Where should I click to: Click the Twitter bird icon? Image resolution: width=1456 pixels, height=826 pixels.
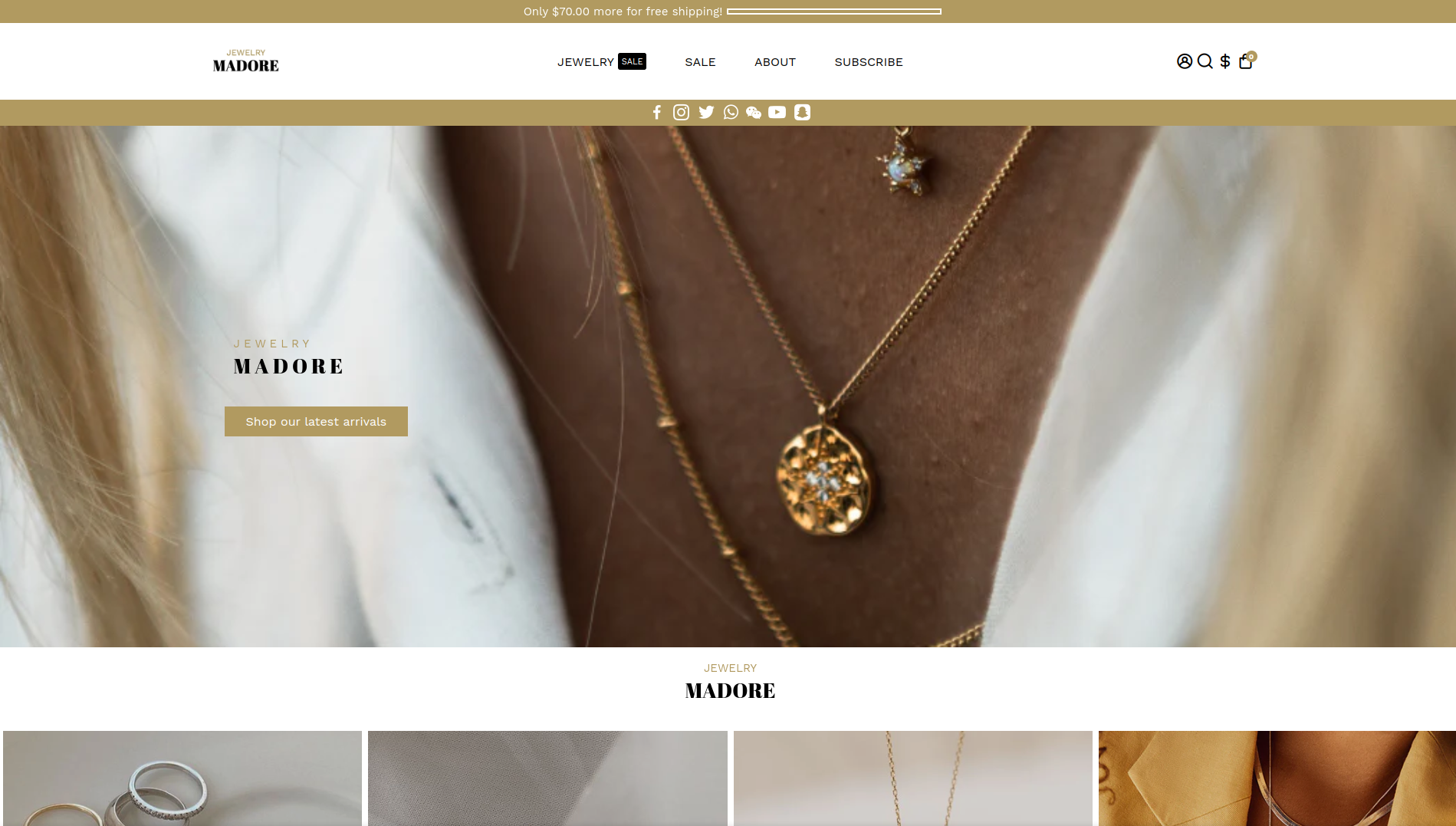(706, 113)
